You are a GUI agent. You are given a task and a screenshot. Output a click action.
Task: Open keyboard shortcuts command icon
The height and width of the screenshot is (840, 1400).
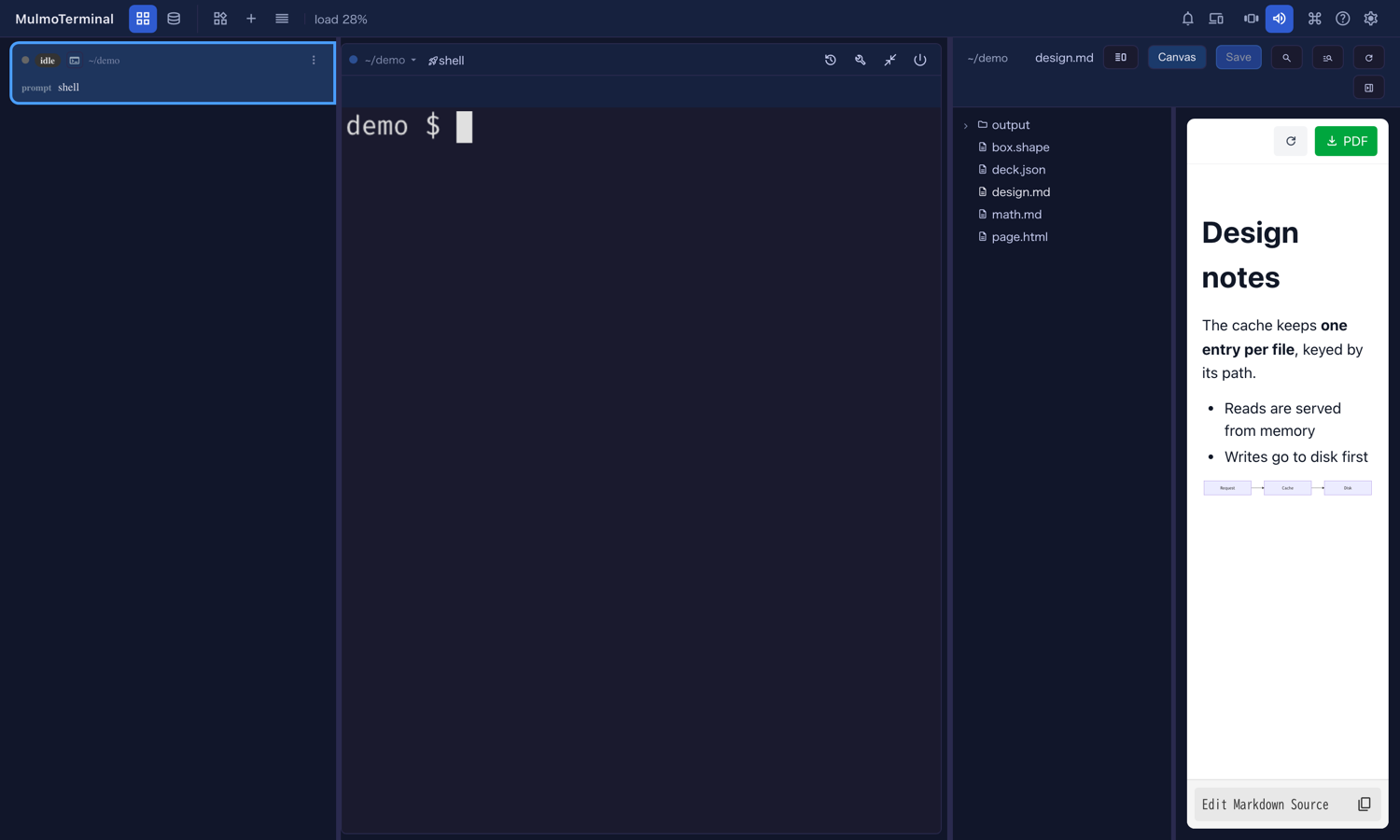pos(1314,19)
